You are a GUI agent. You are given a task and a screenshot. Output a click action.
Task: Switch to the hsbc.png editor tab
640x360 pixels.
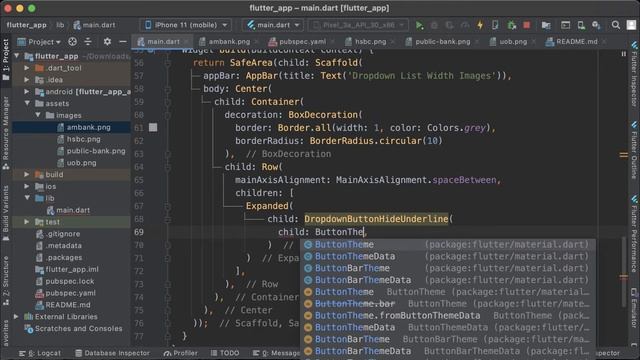370,42
